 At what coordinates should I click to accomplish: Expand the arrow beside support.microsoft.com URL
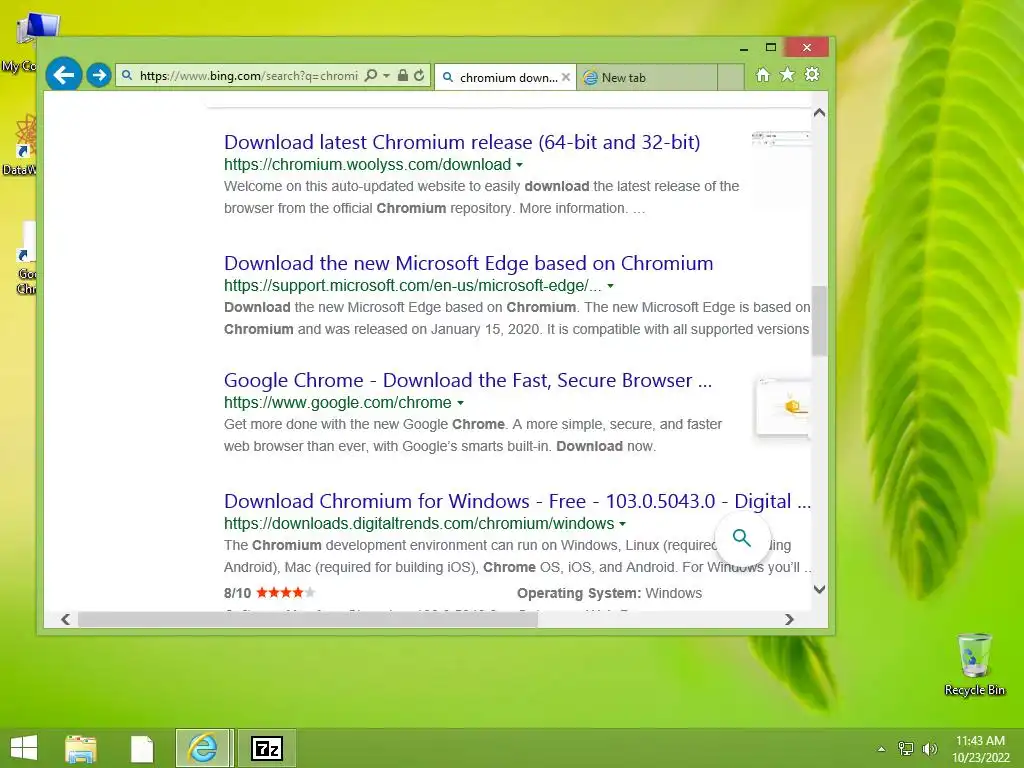coord(611,286)
